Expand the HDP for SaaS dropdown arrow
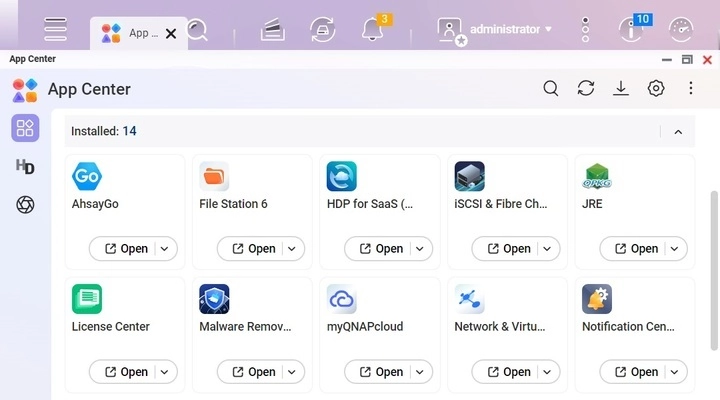 (x=420, y=248)
